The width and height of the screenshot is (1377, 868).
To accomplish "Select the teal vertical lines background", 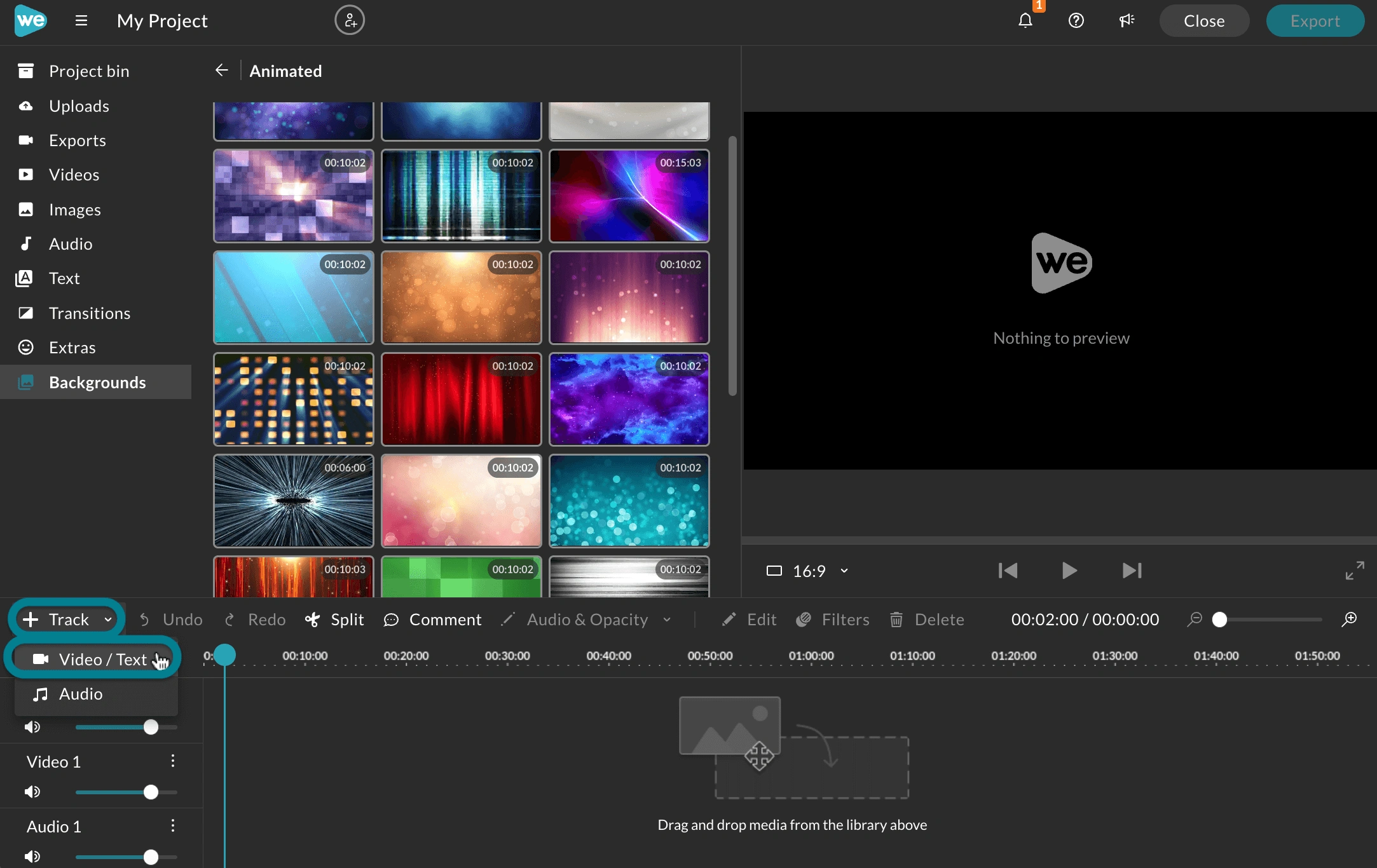I will click(x=462, y=196).
